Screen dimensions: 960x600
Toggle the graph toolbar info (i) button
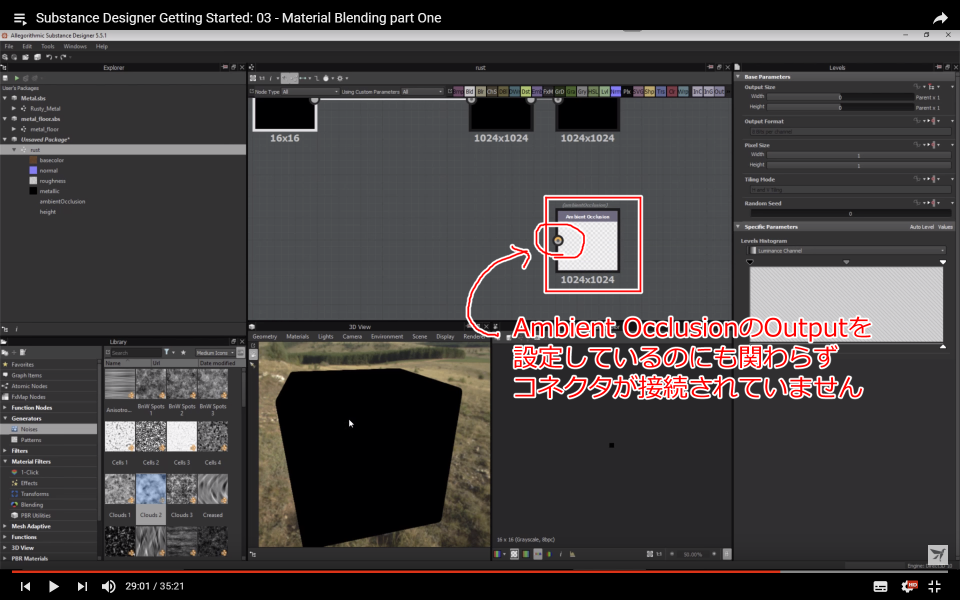click(270, 78)
